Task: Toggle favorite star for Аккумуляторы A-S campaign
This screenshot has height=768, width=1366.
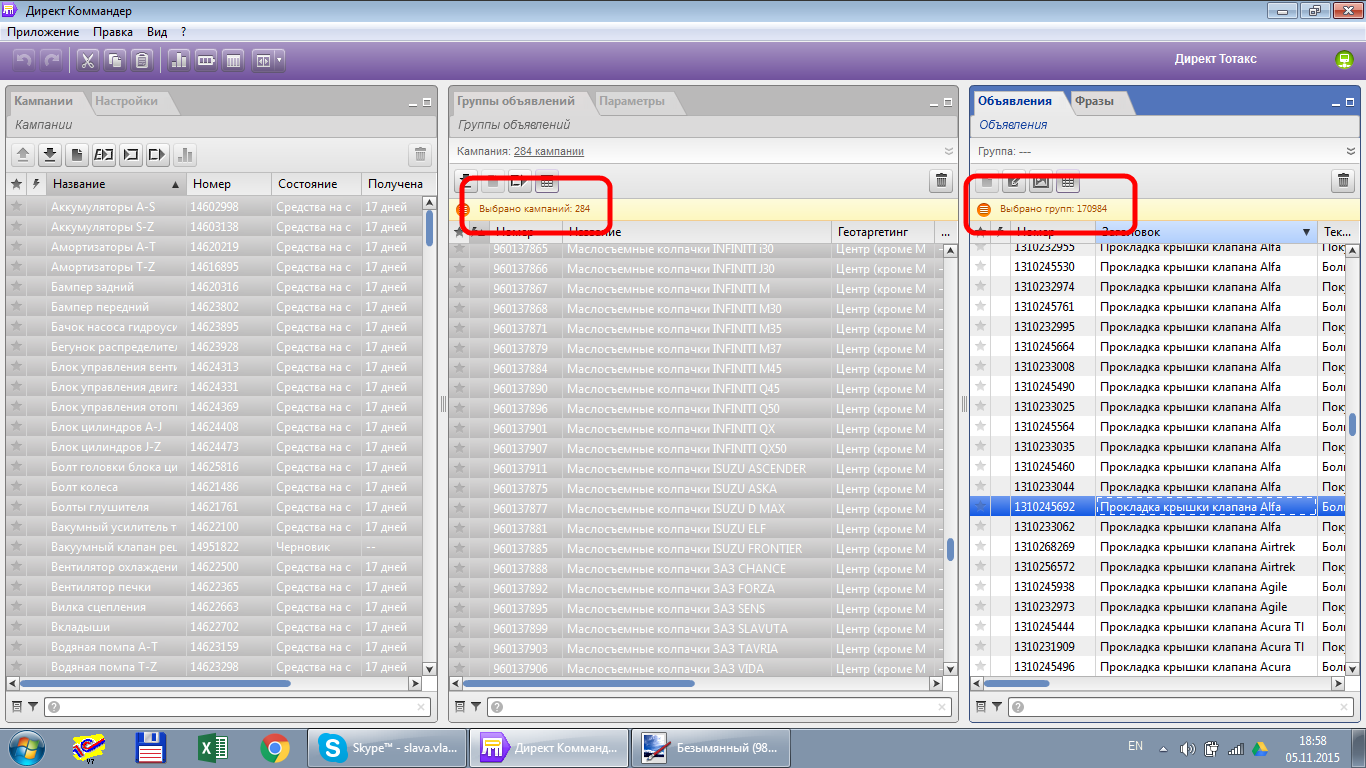Action: (16, 207)
